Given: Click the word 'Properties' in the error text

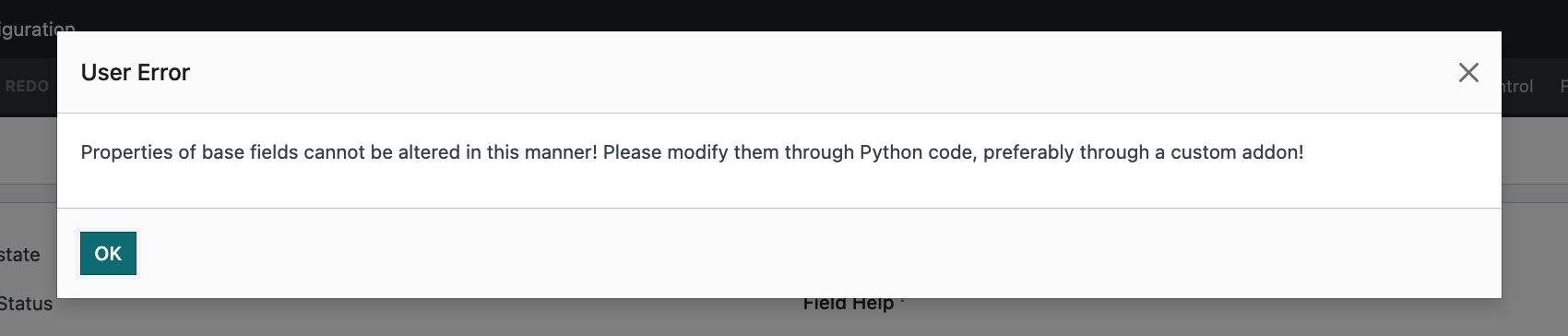Looking at the screenshot, I should point(127,152).
